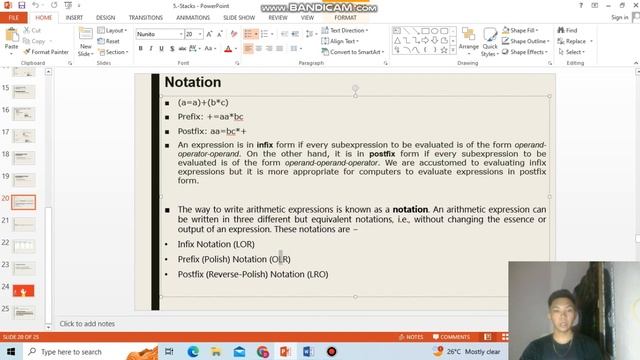Click the Undo arrow icon

(x=36, y=5)
